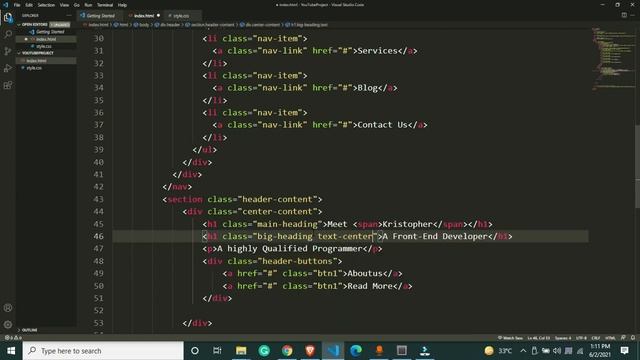Click CRLF line ending selector
640x360 pixels.
click(x=596, y=338)
